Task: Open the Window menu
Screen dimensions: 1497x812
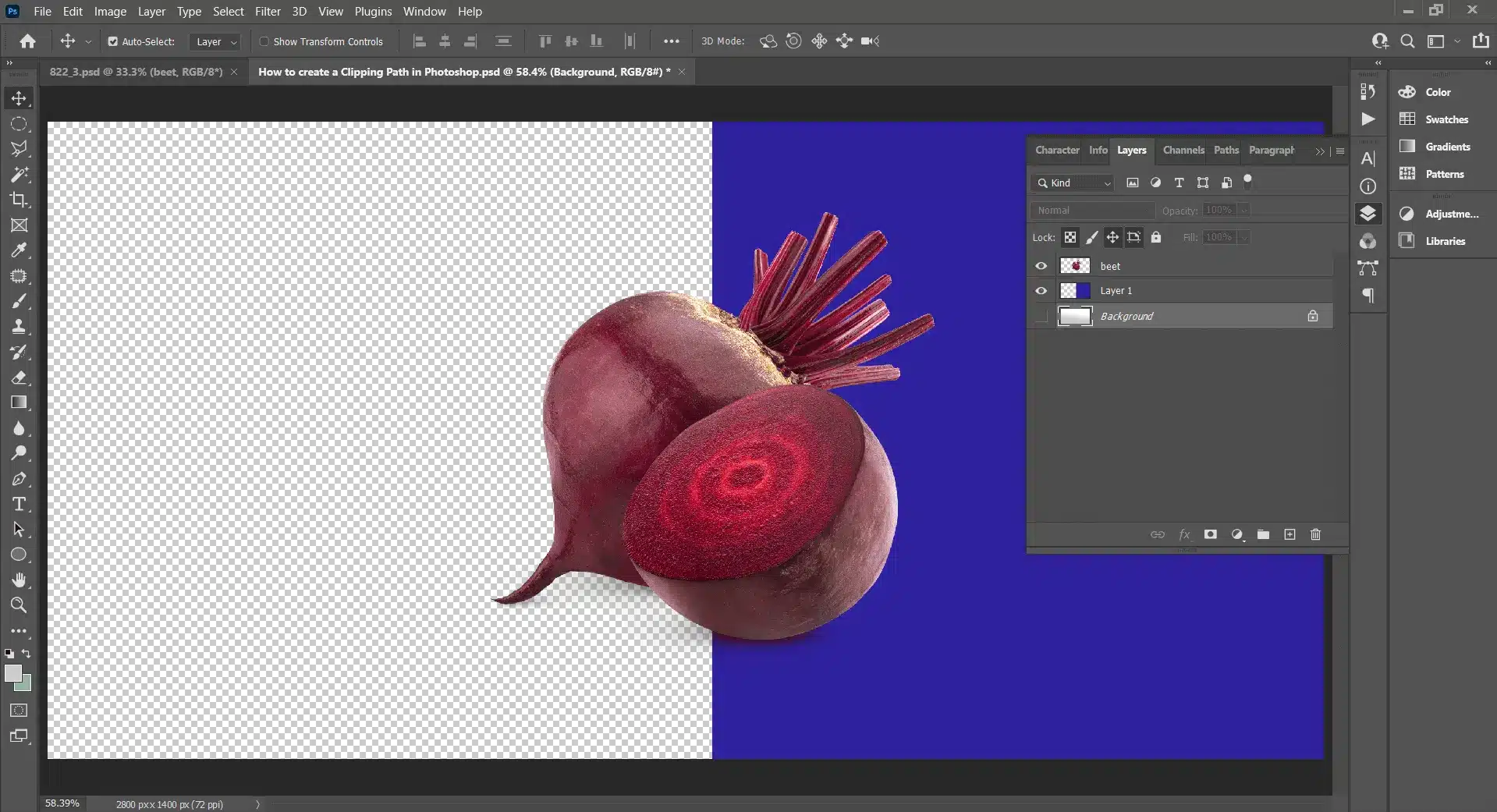Action: 424,12
